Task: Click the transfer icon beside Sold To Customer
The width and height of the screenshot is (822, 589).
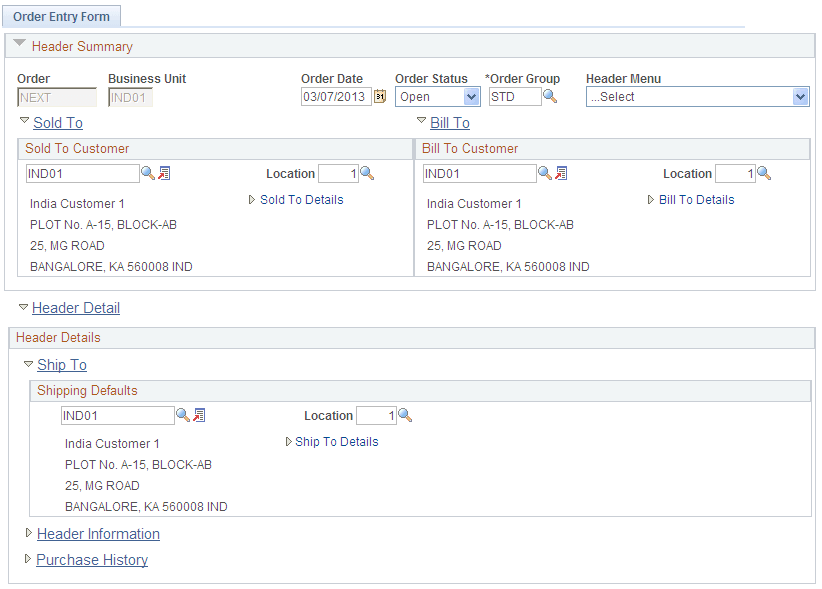Action: (163, 173)
